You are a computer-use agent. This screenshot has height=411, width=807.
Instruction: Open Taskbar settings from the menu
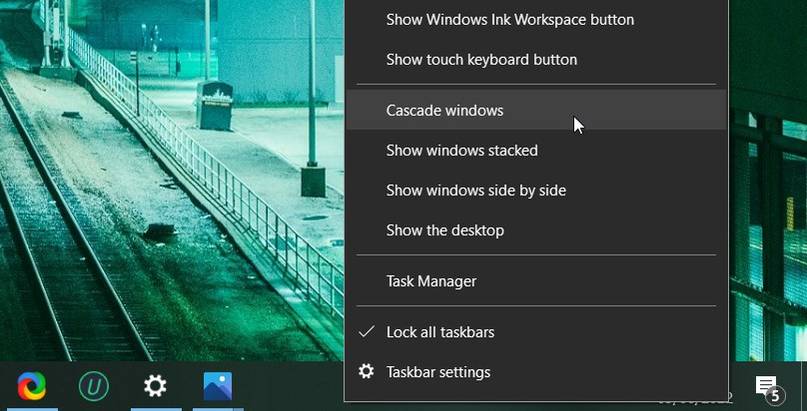[x=438, y=372]
